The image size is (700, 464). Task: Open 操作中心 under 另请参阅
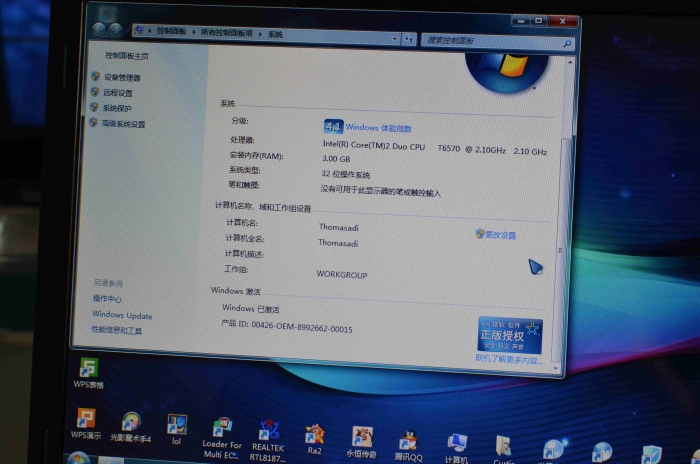pyautogui.click(x=107, y=298)
